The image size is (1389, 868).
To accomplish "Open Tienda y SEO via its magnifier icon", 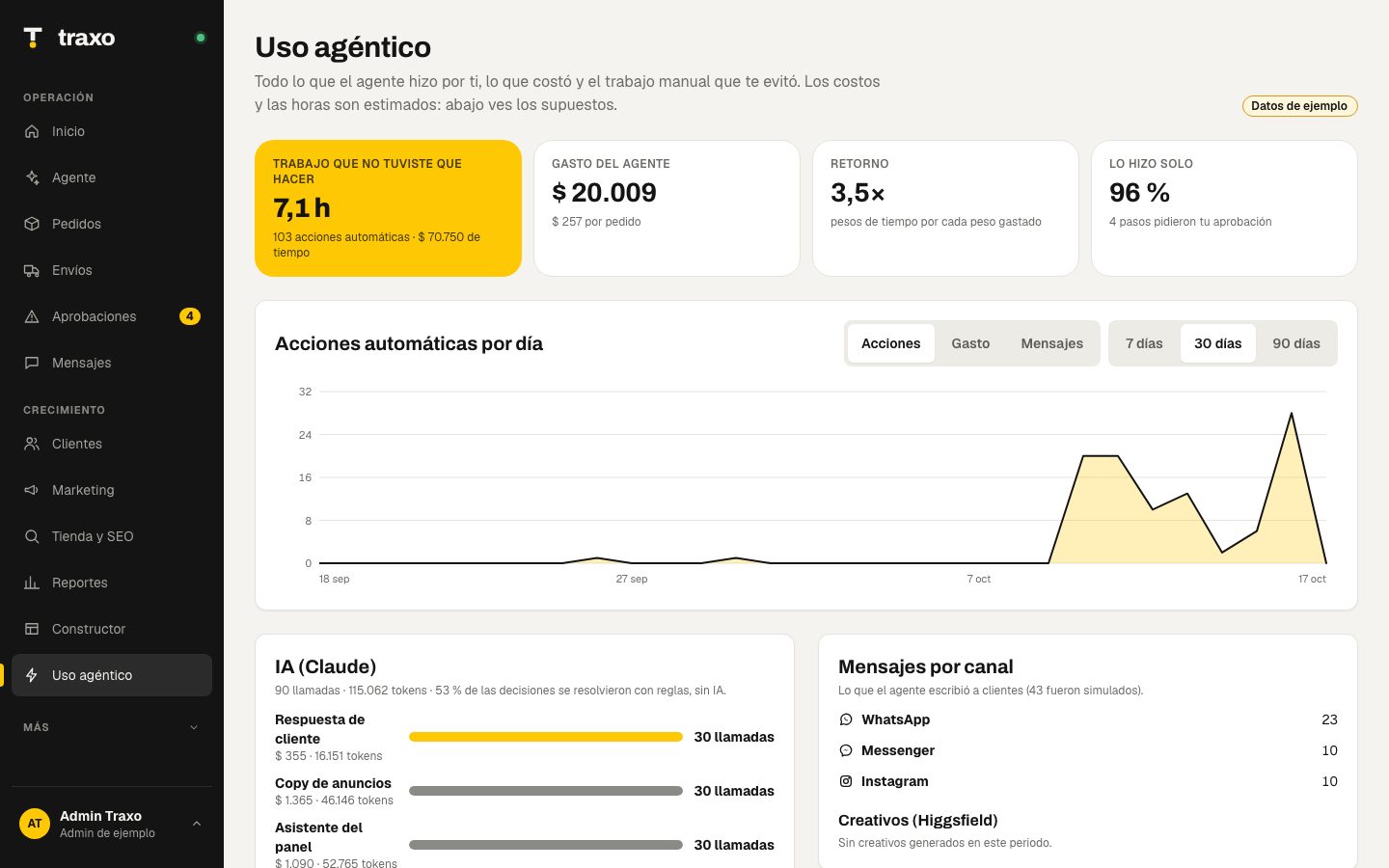I will click(x=32, y=536).
